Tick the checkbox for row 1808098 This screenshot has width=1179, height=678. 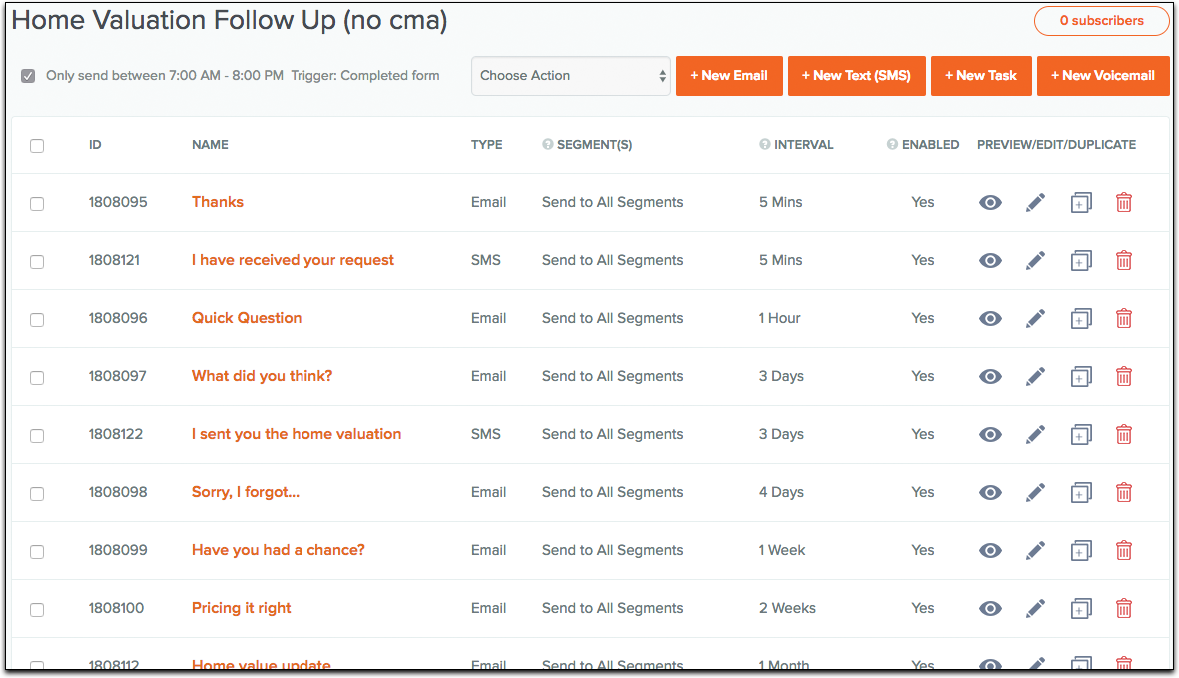pos(37,494)
